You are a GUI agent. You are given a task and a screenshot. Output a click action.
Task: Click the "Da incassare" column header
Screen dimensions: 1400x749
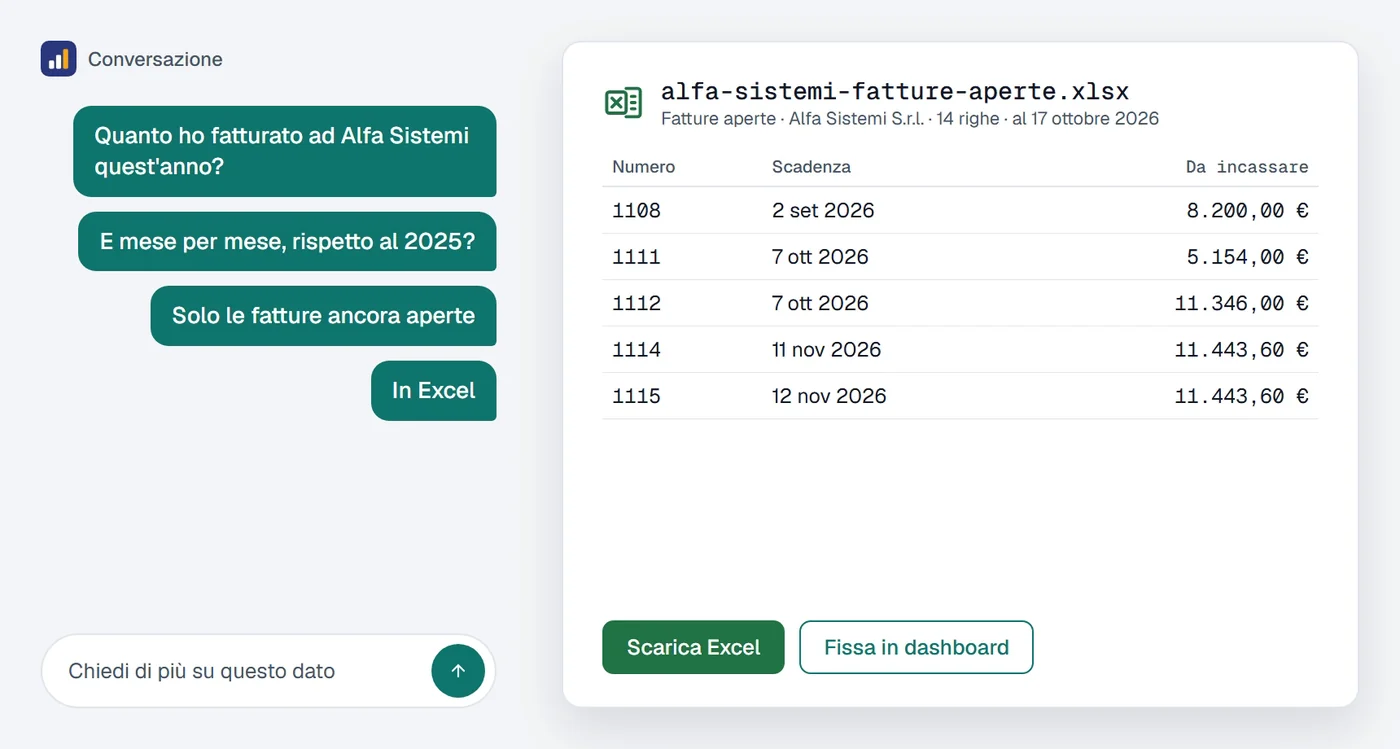(1247, 167)
